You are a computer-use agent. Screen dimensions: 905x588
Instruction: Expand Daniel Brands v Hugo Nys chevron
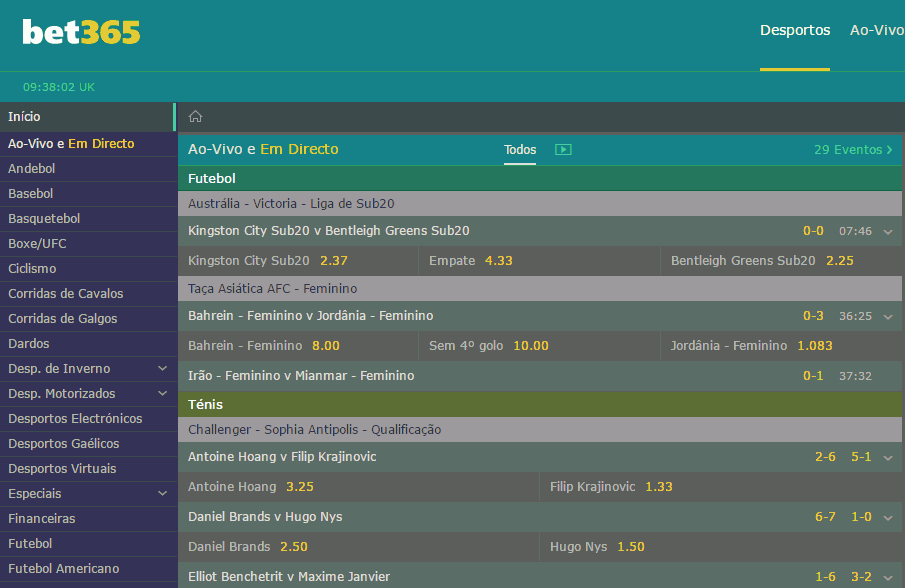click(x=888, y=518)
